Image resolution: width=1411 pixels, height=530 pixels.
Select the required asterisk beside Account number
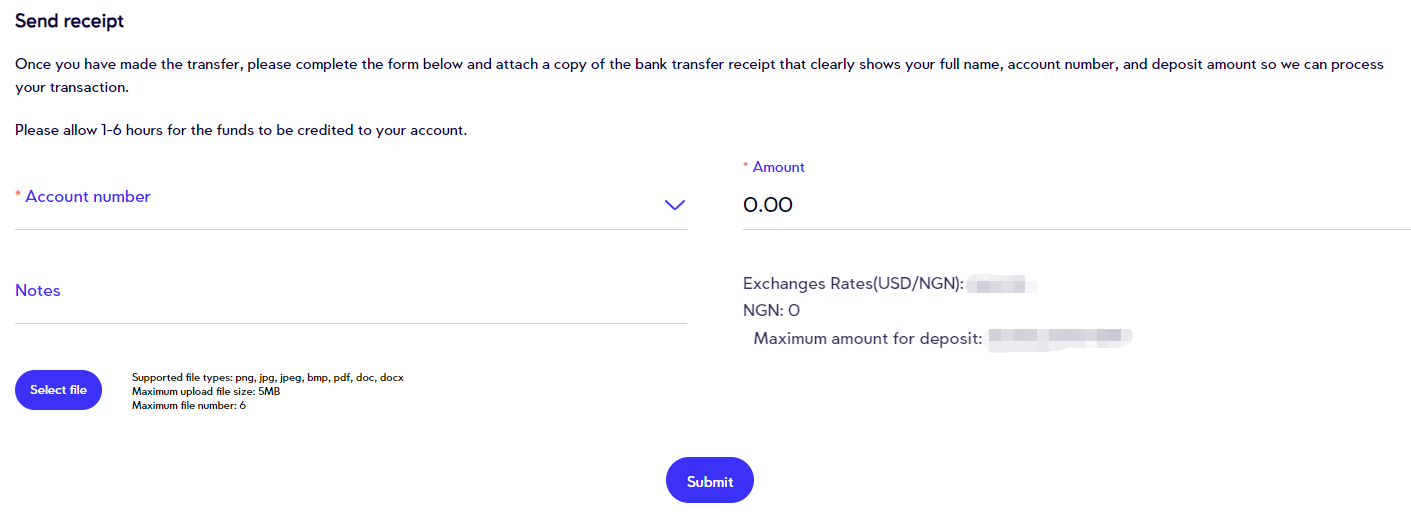[18, 196]
